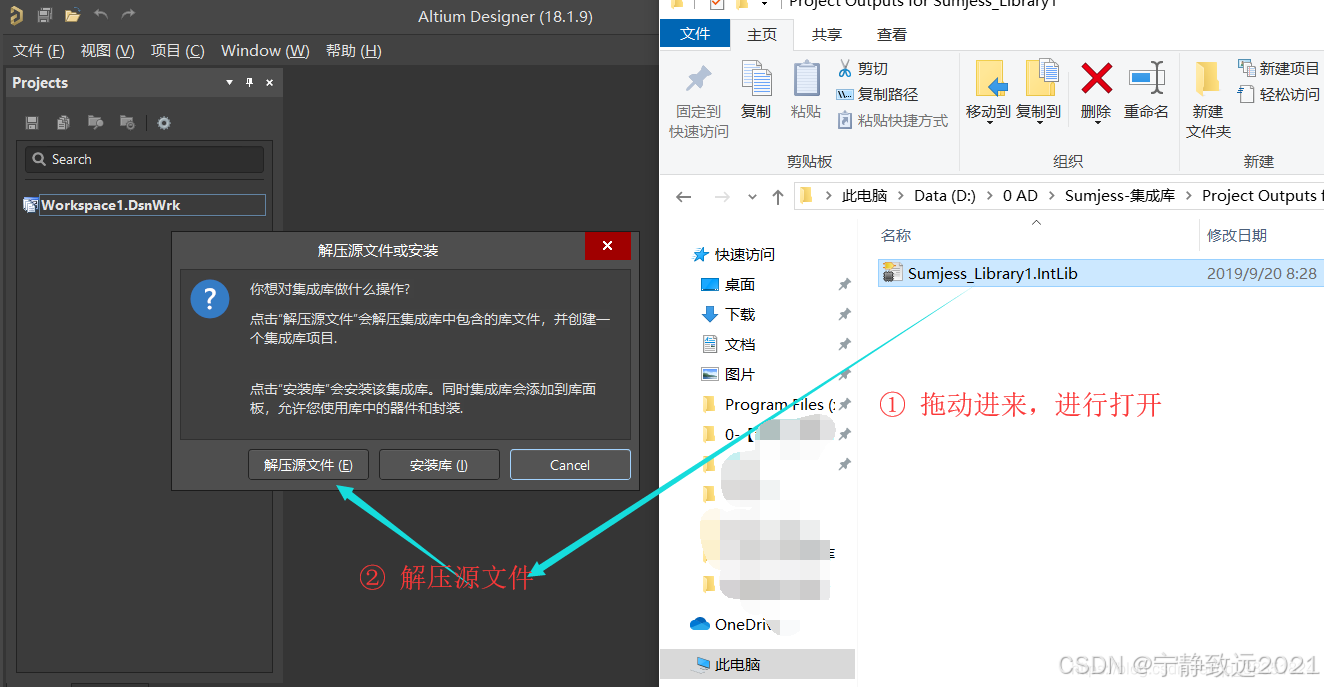
Task: Click the folder-with-bubble icon in Projects toolbar
Action: point(96,123)
